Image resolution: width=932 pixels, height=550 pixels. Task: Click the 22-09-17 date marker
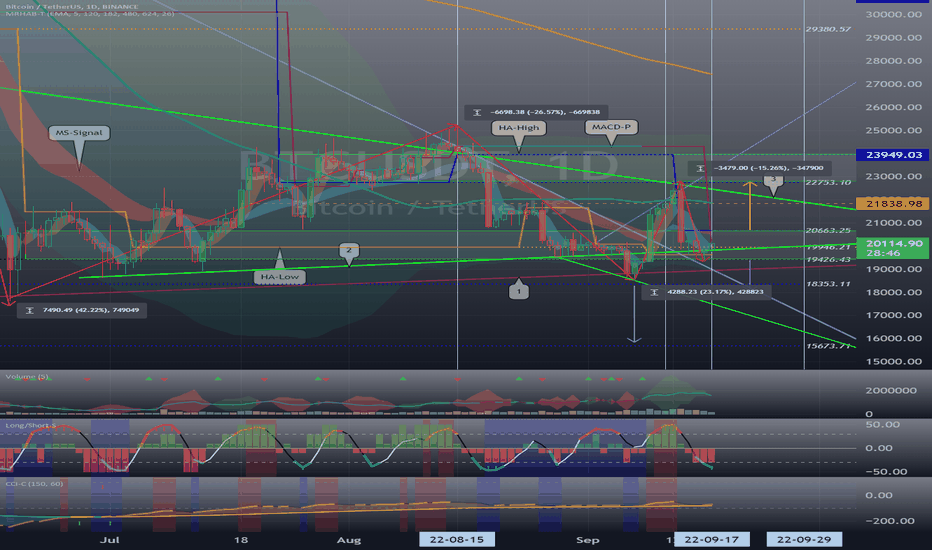click(x=711, y=540)
